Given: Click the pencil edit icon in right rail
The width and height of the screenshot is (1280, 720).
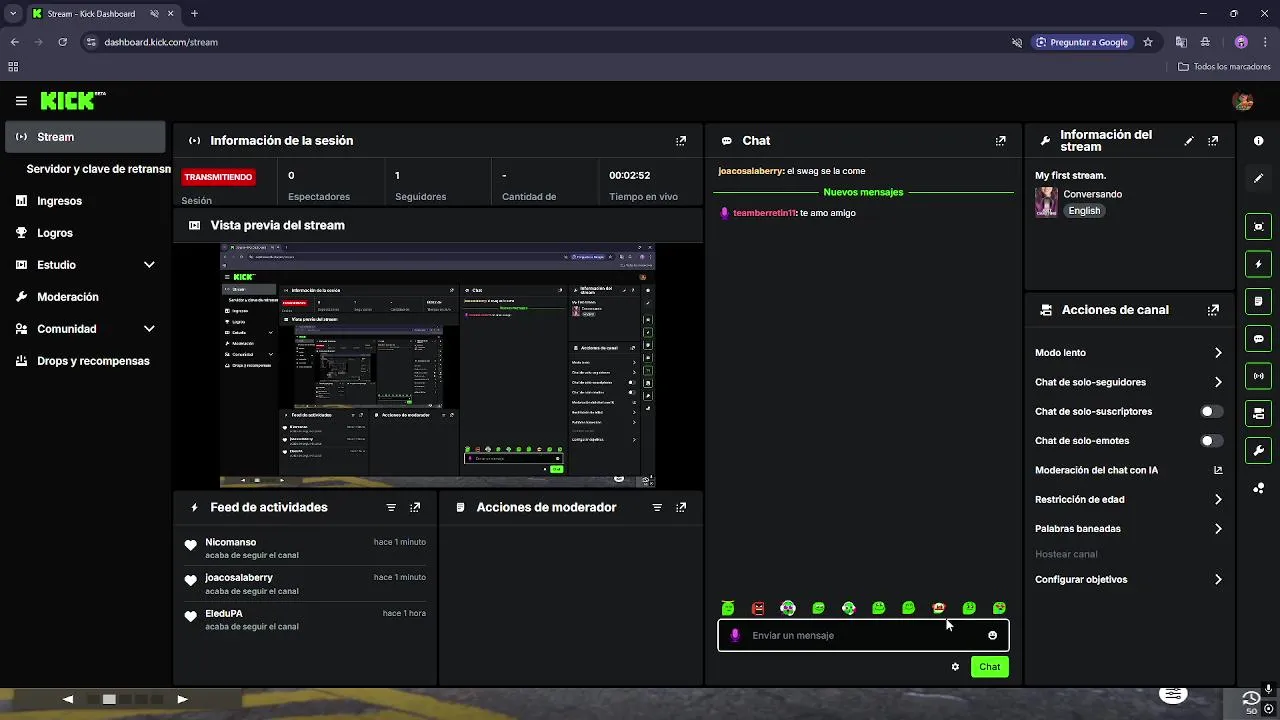Looking at the screenshot, I should (x=1259, y=178).
